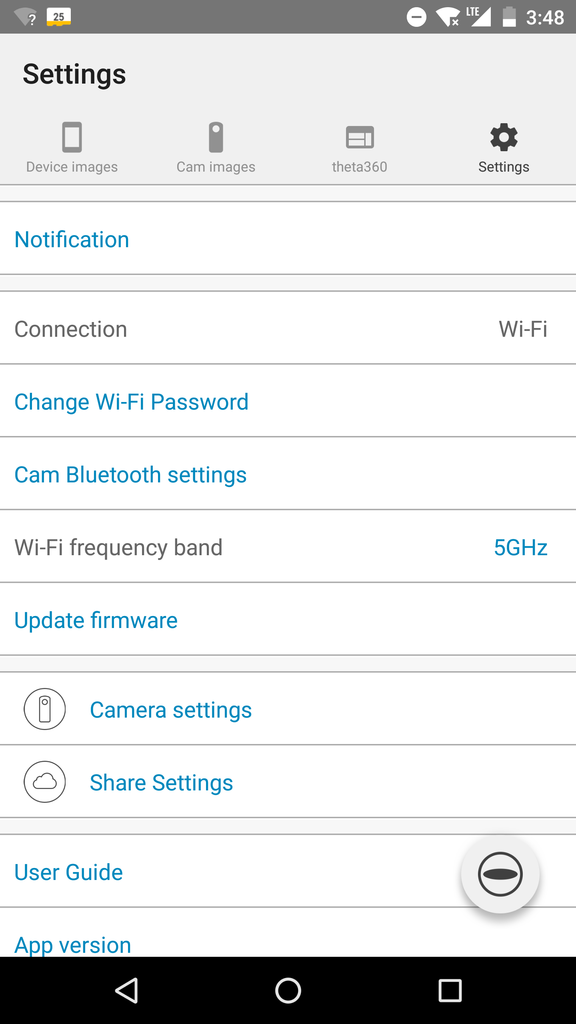576x1024 pixels.
Task: Switch to the Cam images tab label
Action: point(216,167)
